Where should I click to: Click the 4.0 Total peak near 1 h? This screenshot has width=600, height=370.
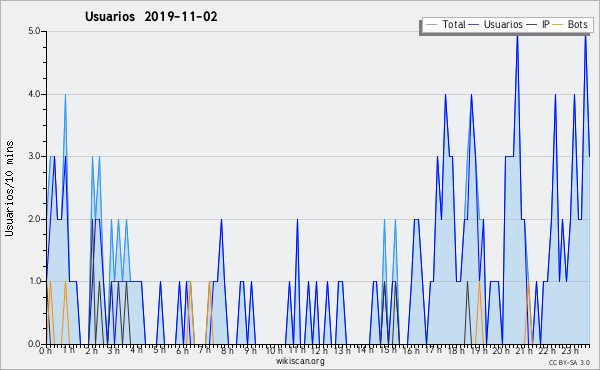point(65,96)
